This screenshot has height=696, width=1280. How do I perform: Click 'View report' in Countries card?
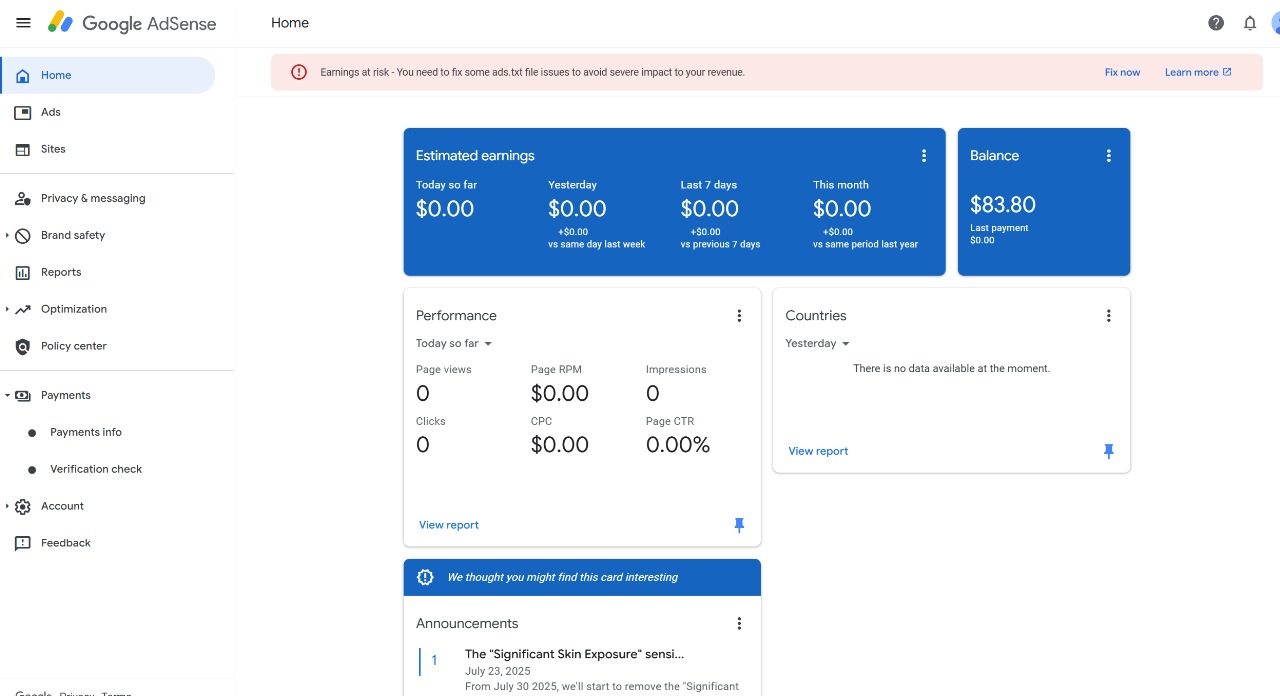pos(818,451)
